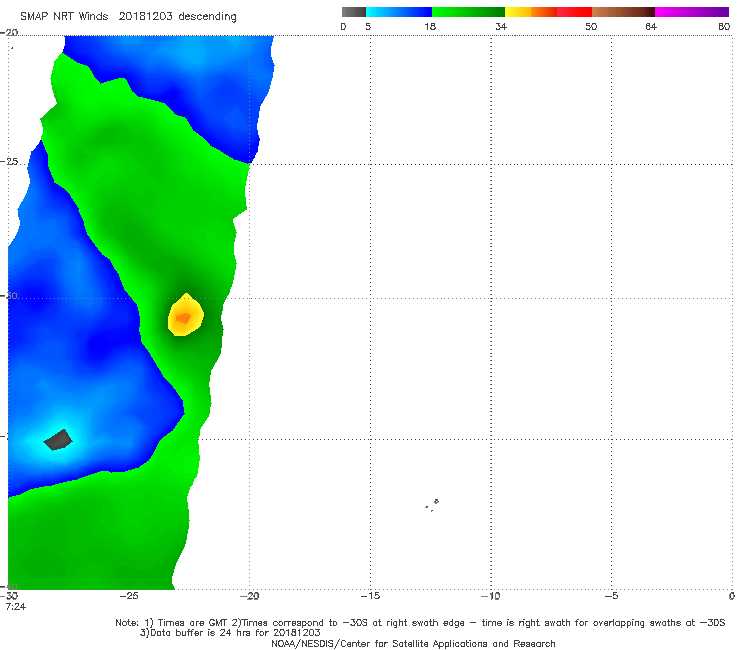Click the latitude label '-25' on left axis

(9, 162)
